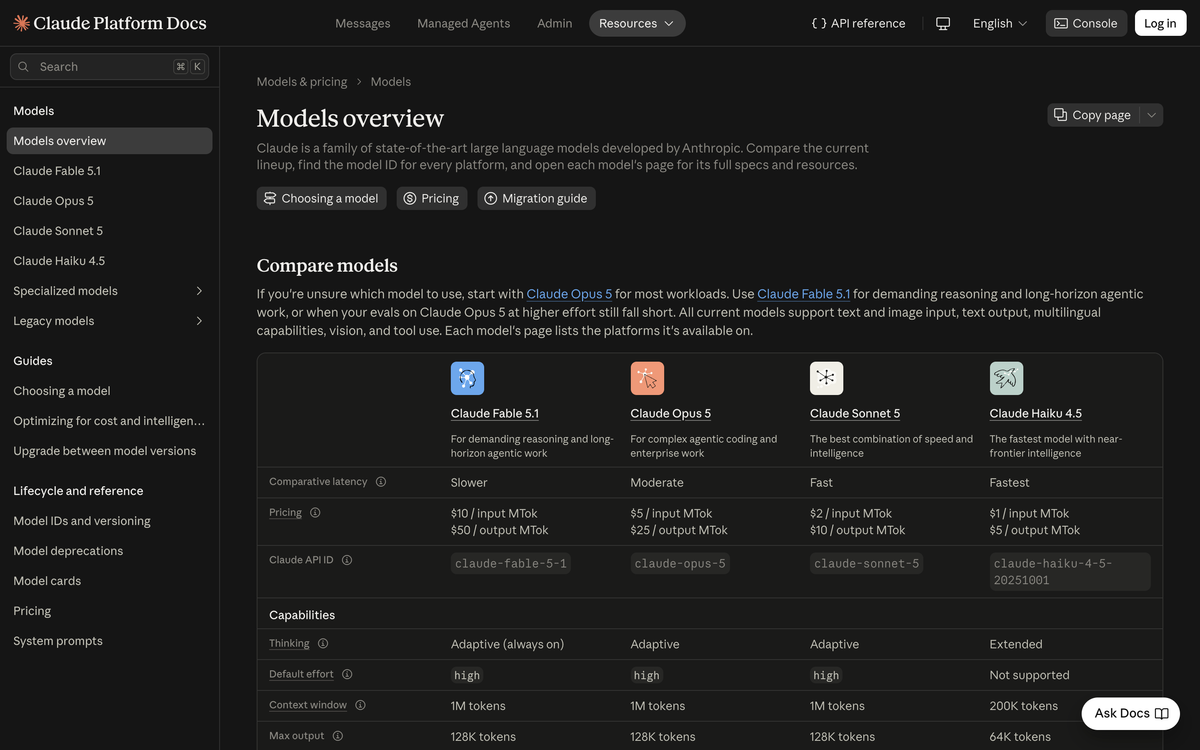
Task: Click the claude-sonnet-5 API ID code
Action: tap(866, 564)
